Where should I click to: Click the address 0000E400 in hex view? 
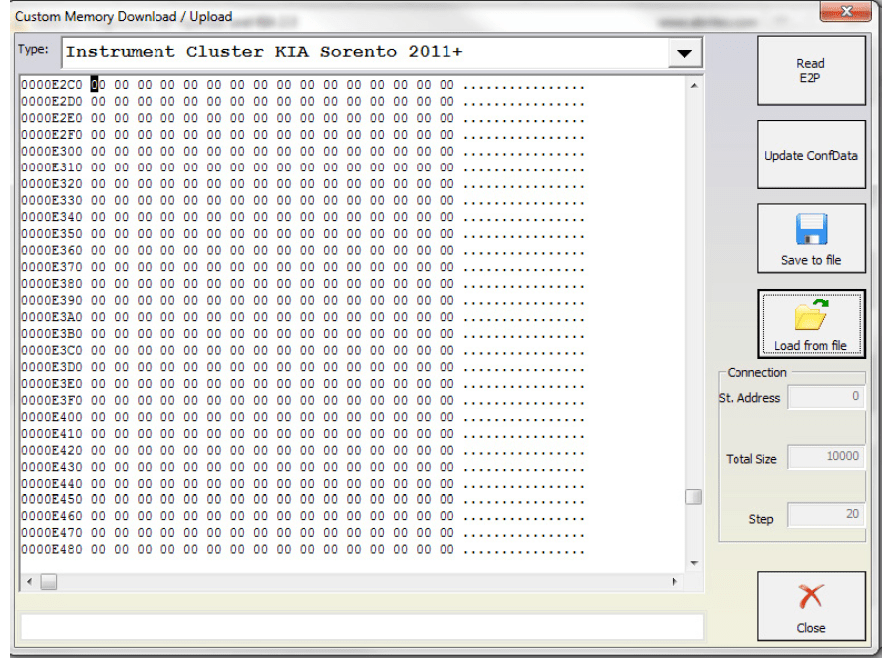click(52, 417)
